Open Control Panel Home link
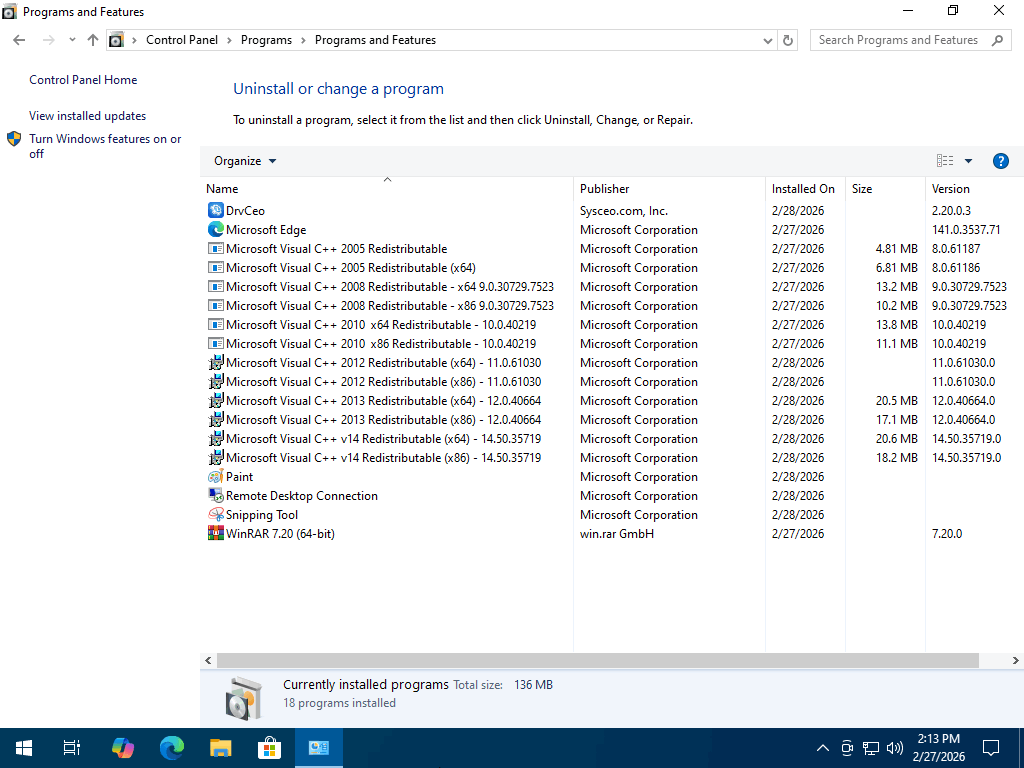Screen dimensions: 1024x768 (x=83, y=80)
